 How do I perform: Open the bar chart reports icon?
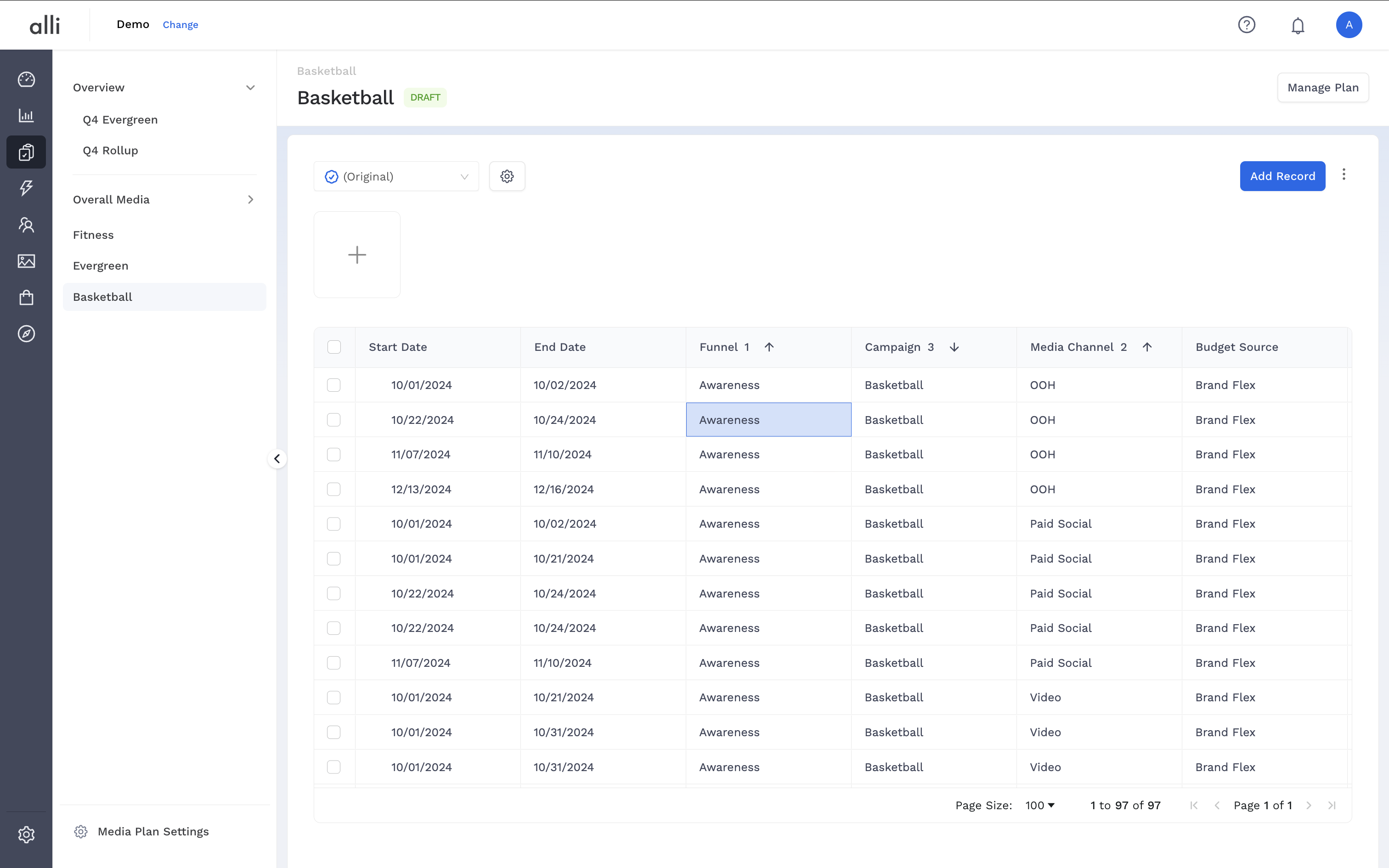[26, 115]
